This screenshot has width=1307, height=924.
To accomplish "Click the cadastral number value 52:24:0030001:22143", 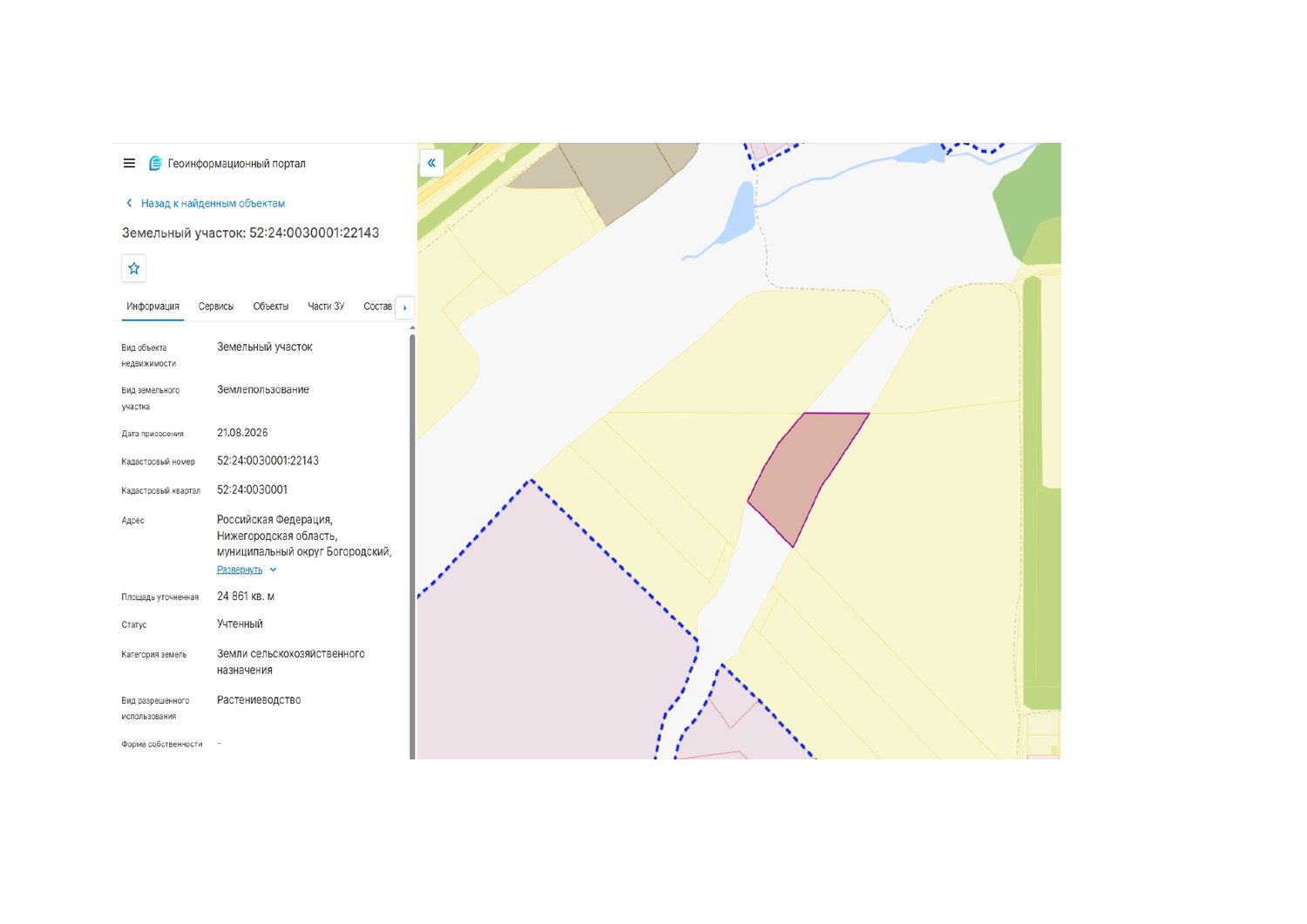I will click(x=268, y=461).
